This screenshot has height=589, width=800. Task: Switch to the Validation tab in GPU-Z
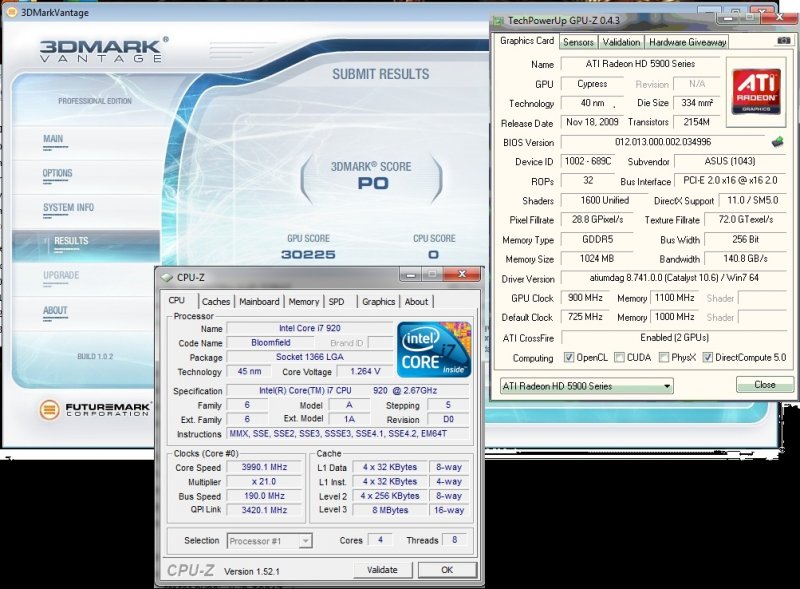tap(621, 42)
